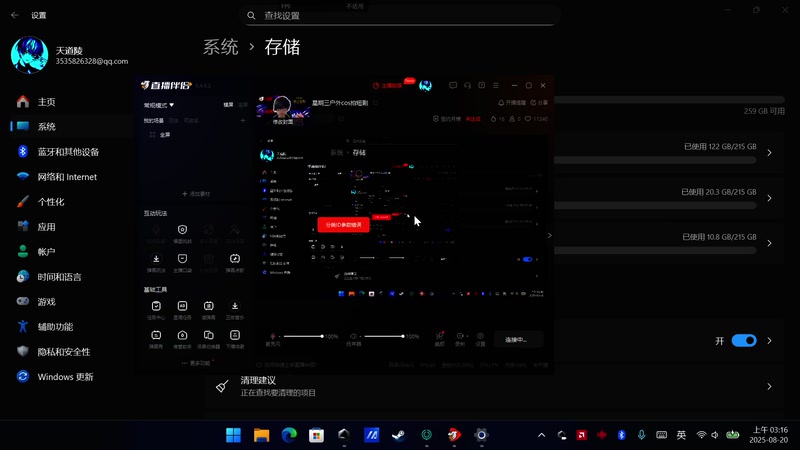Open Microsoft Edge from the taskbar

click(289, 435)
